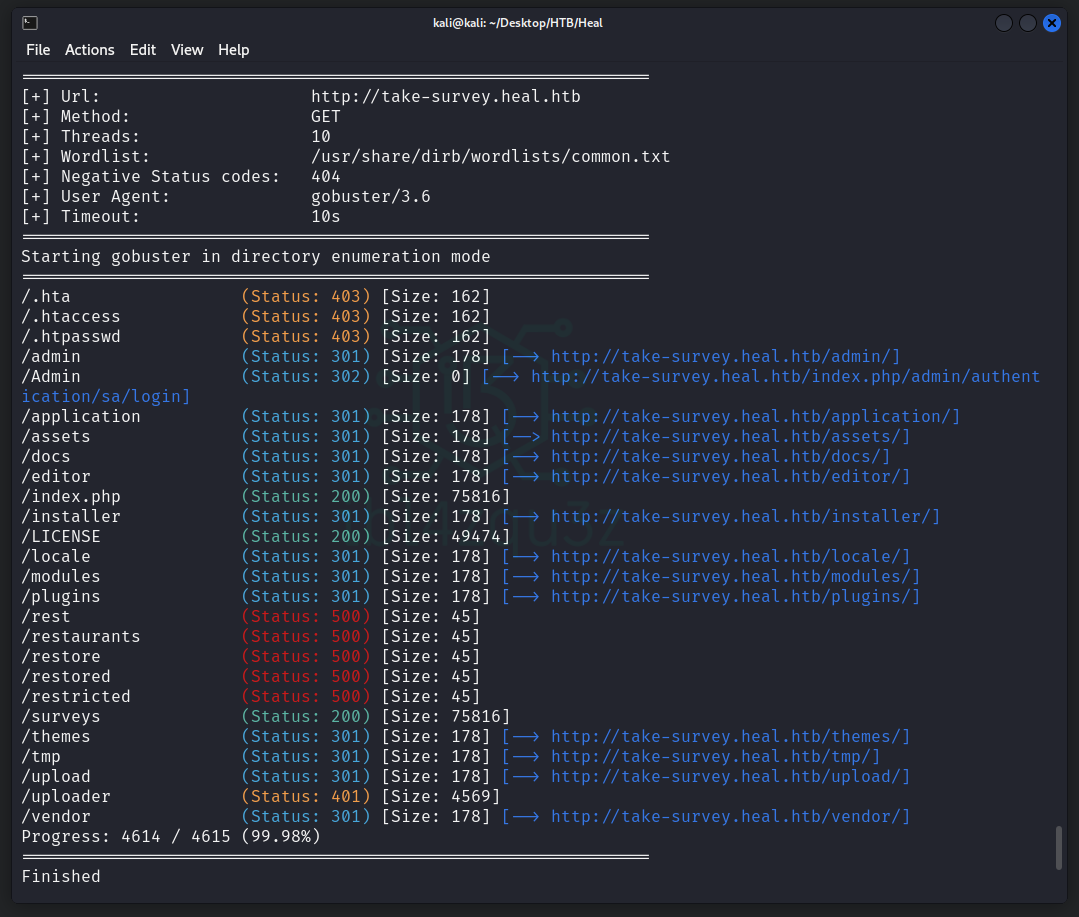
Task: Open the View menu
Action: pos(187,50)
